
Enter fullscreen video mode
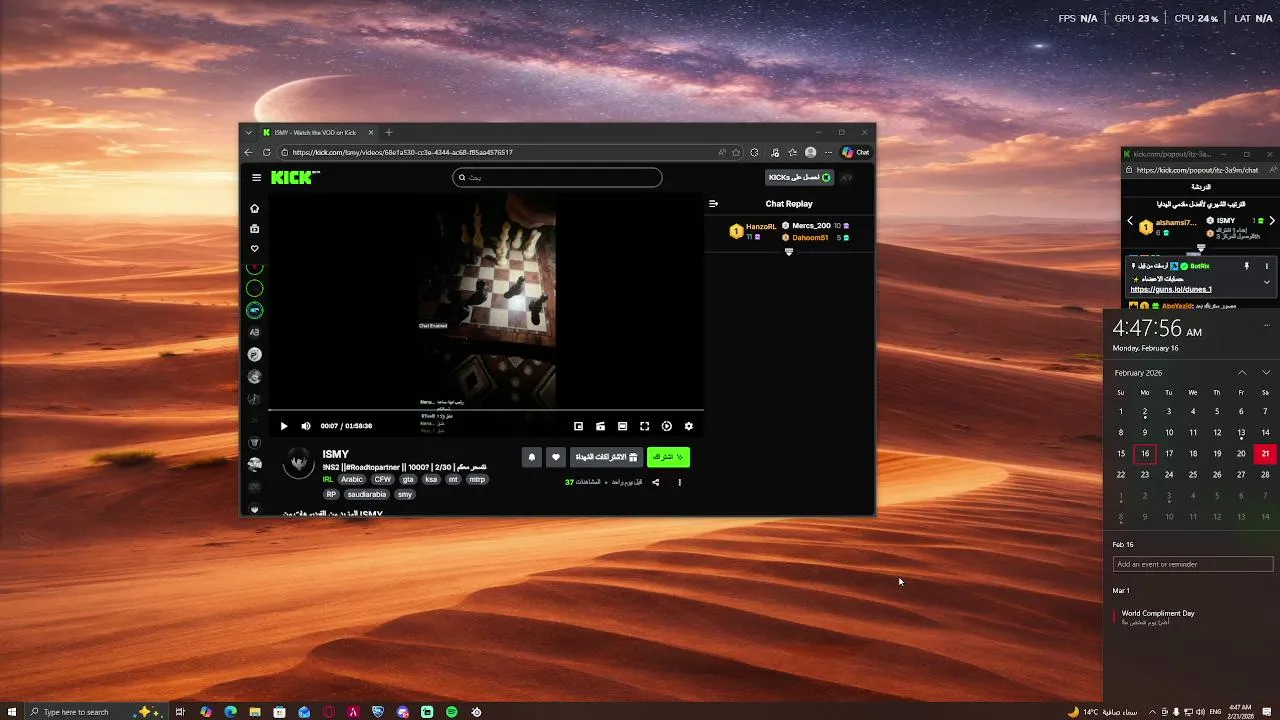pos(644,426)
